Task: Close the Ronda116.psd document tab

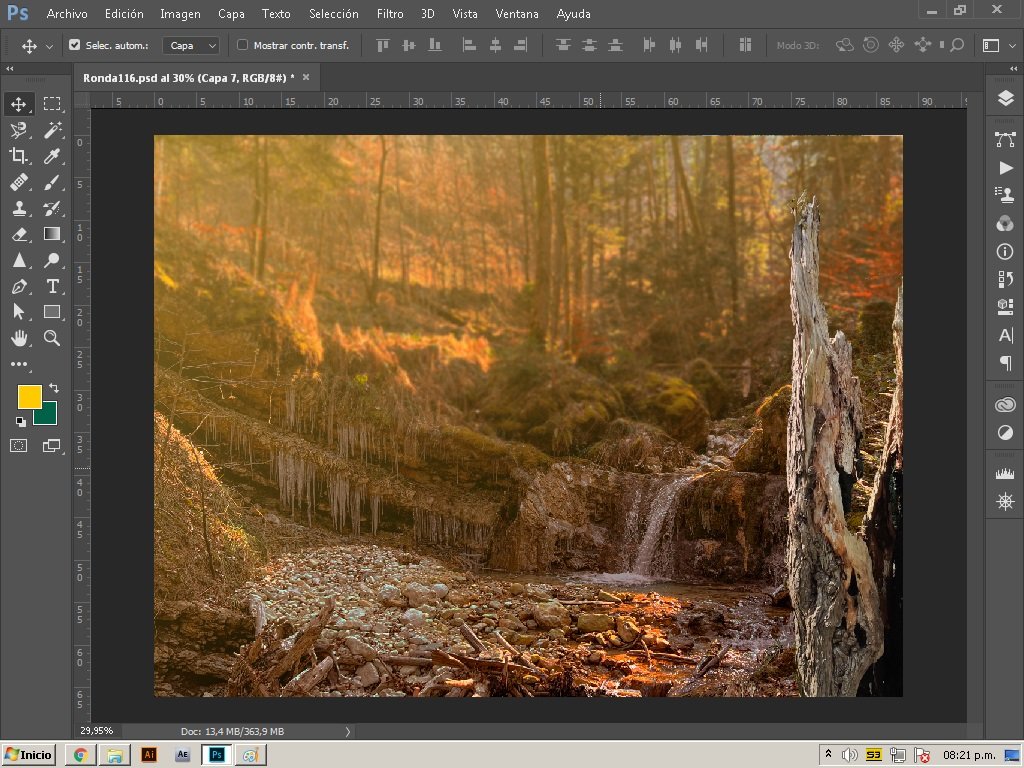Action: (306, 77)
